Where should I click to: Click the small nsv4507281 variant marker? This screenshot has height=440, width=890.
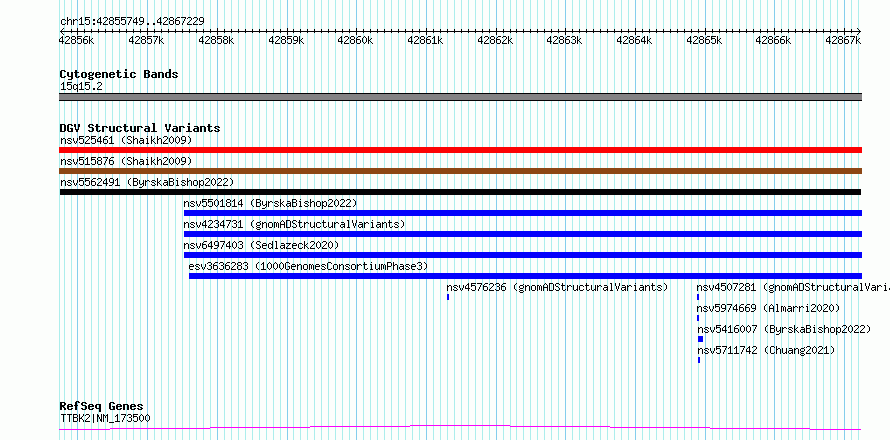pos(698,297)
